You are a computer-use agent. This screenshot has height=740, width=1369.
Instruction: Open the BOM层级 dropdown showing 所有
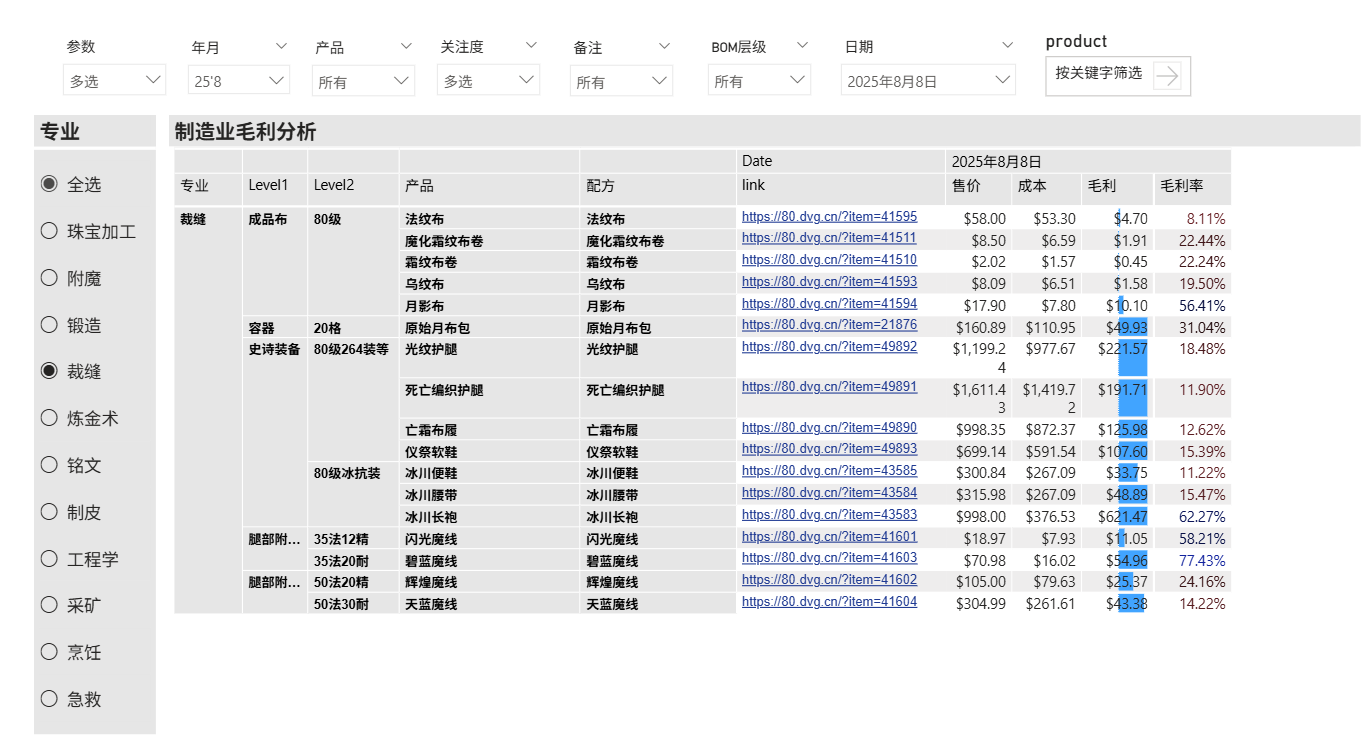click(x=759, y=80)
